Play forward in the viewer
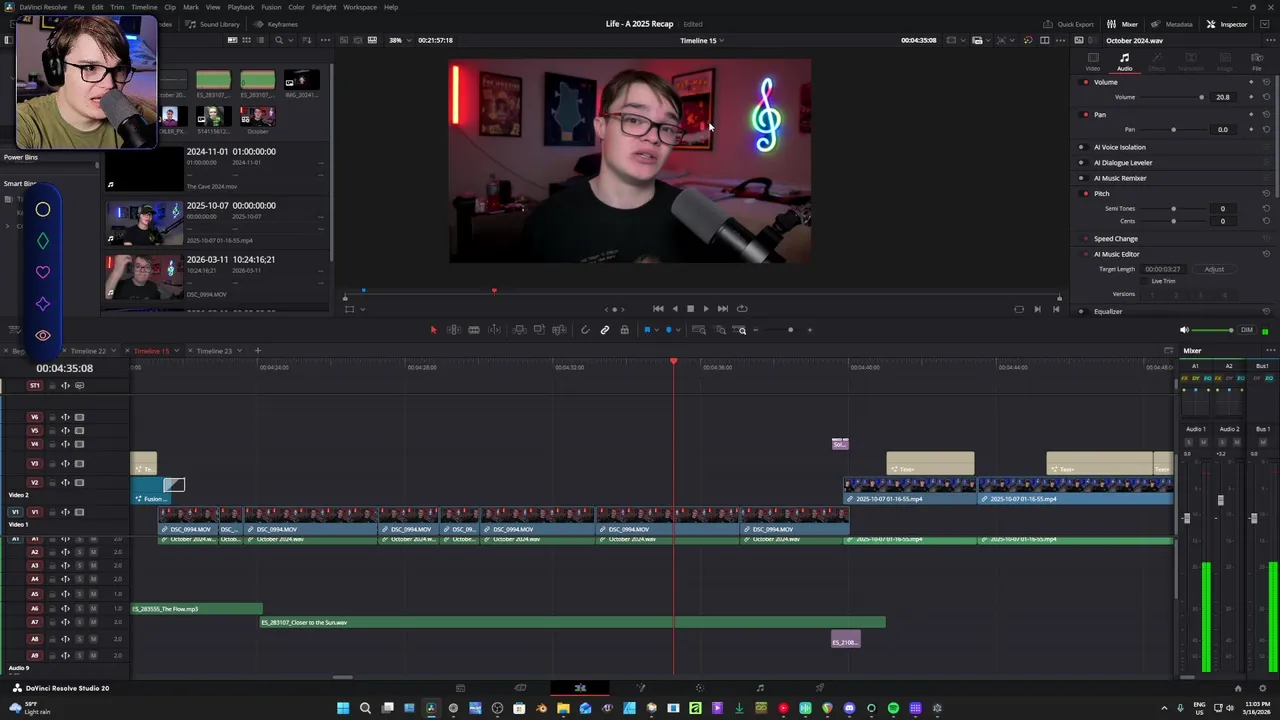The height and width of the screenshot is (720, 1280). point(706,309)
